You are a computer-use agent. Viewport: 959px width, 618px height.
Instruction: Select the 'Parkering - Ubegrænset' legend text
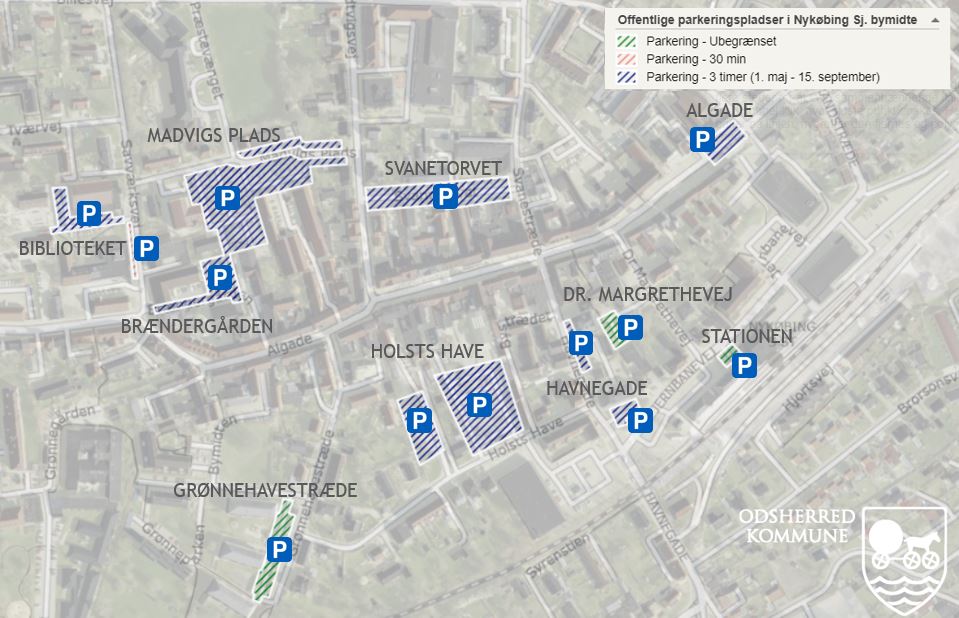pos(711,42)
